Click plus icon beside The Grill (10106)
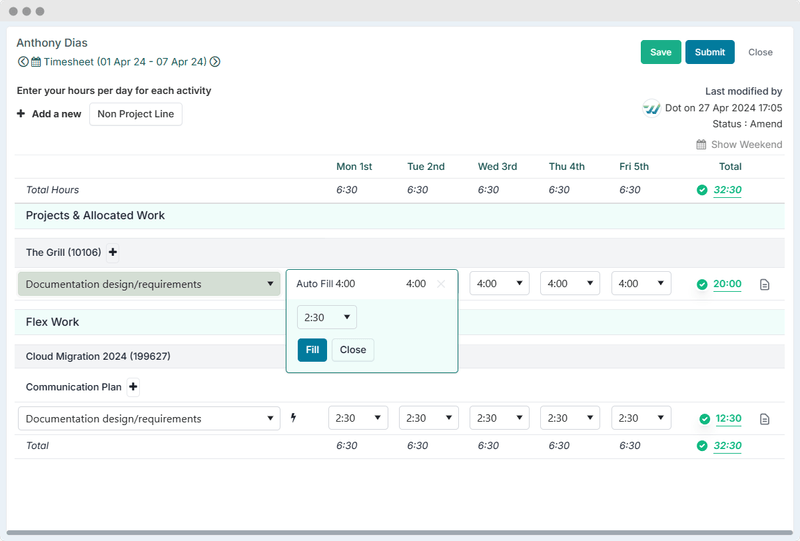This screenshot has height=541, width=800. (113, 253)
